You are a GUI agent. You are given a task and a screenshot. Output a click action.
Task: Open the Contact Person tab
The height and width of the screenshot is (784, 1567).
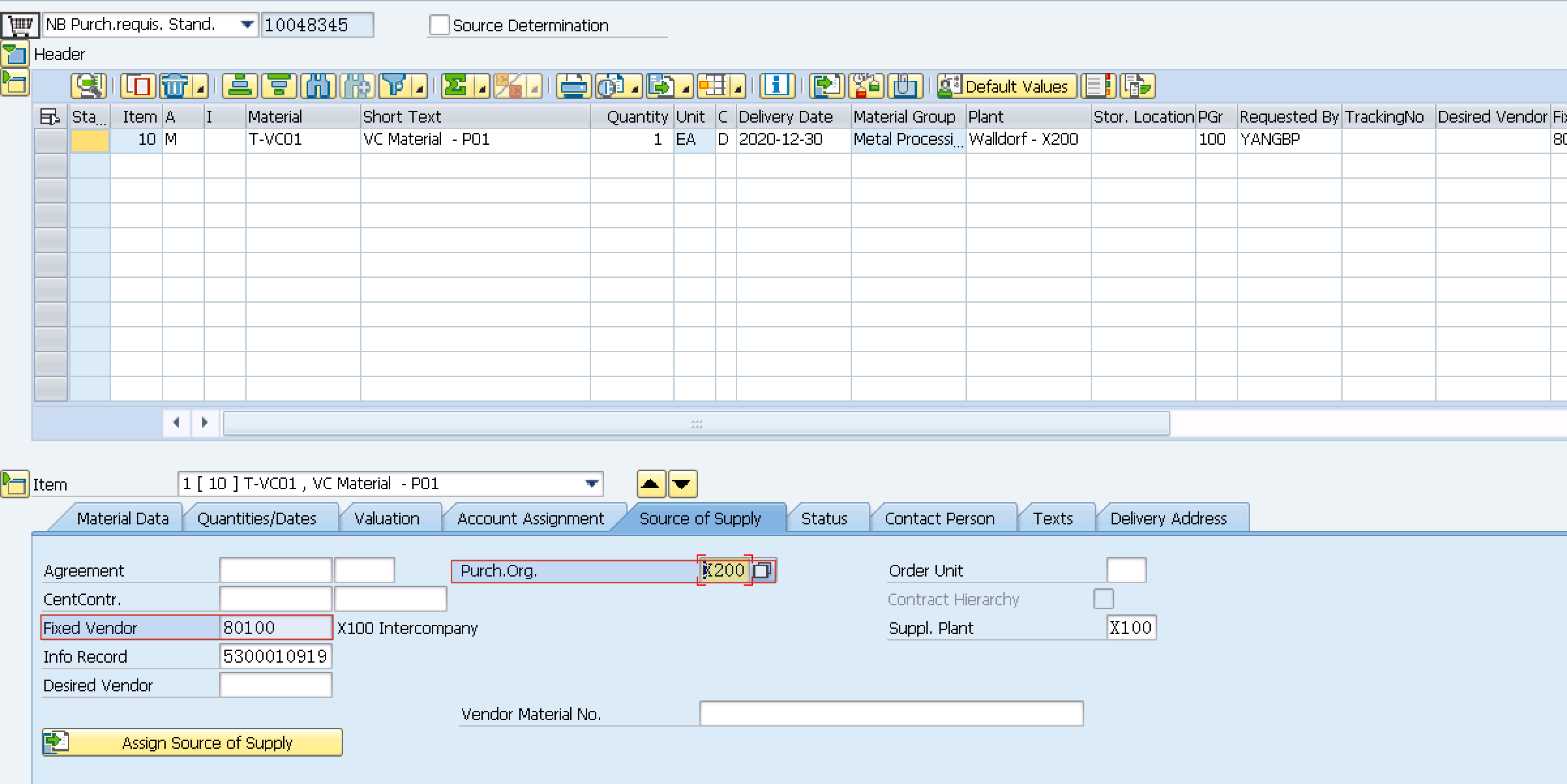940,517
